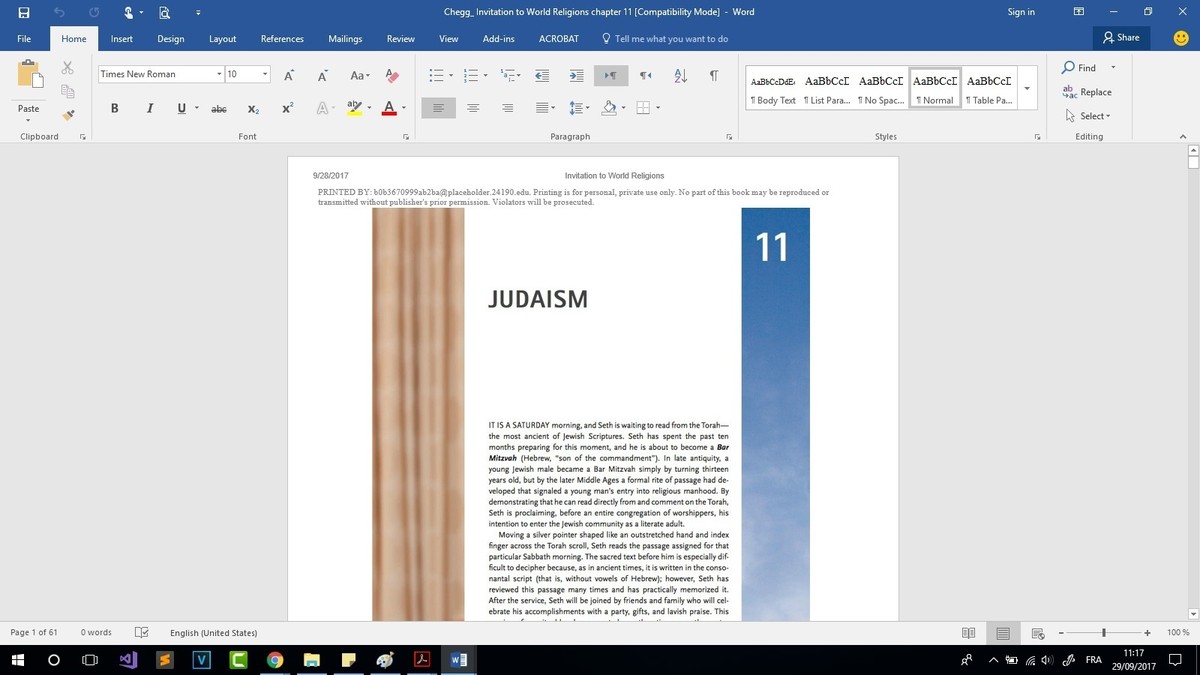Click the zoom slider in status bar
This screenshot has width=1200, height=675.
pyautogui.click(x=1104, y=633)
